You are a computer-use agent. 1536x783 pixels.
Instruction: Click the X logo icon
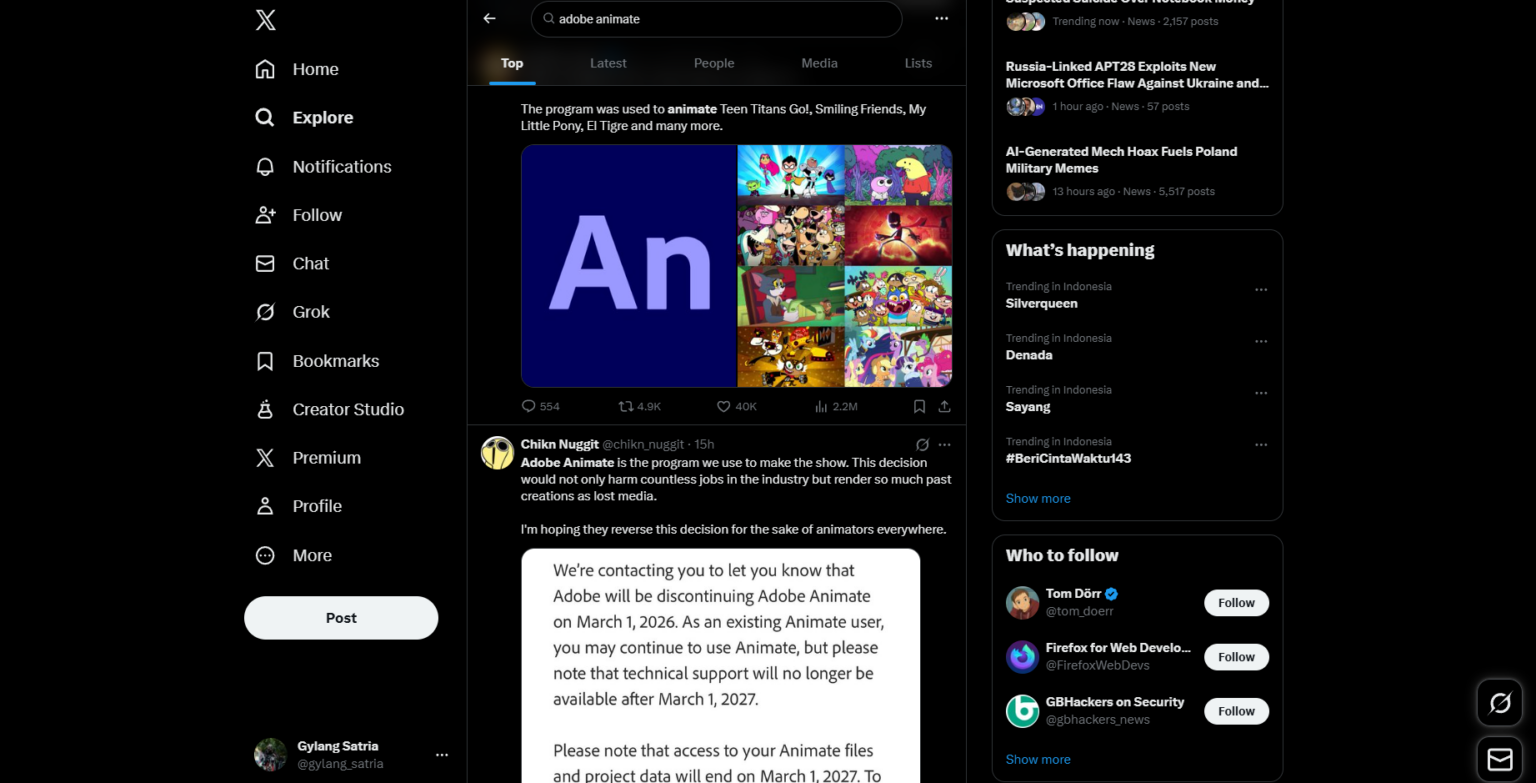(x=265, y=20)
